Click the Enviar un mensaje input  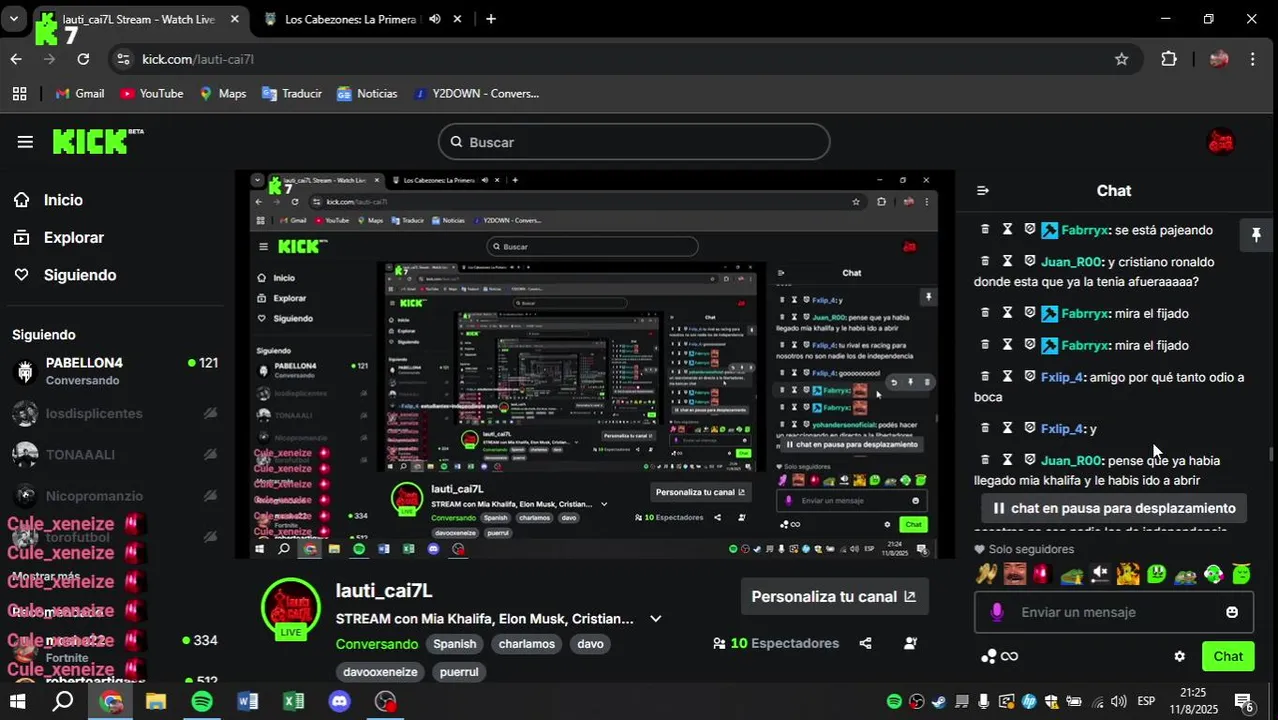(1115, 612)
